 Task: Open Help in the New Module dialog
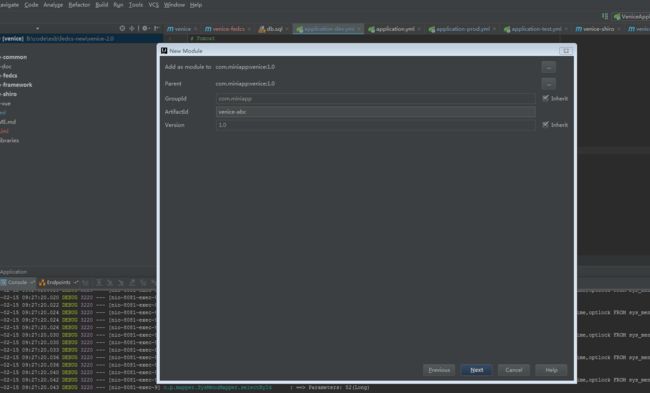pos(551,370)
